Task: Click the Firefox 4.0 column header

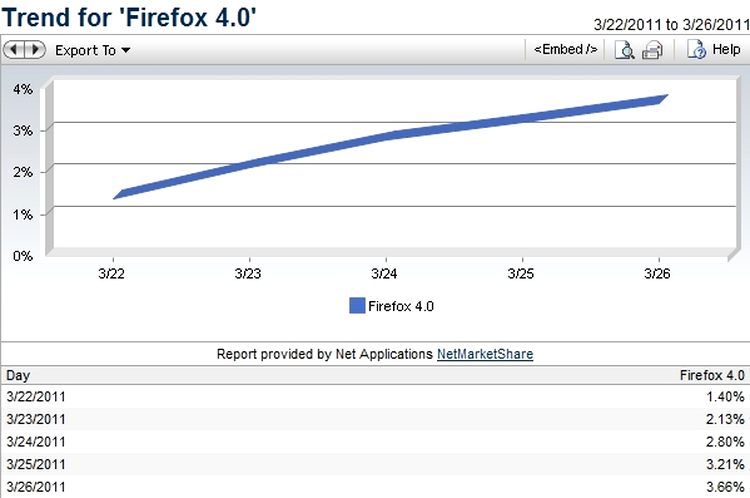Action: click(712, 376)
